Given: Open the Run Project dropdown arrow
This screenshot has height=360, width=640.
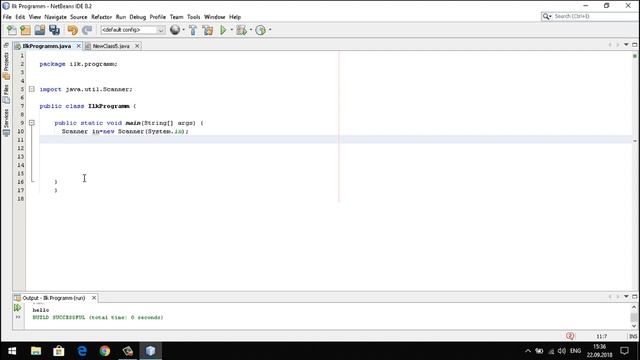Looking at the screenshot, I should 231,30.
